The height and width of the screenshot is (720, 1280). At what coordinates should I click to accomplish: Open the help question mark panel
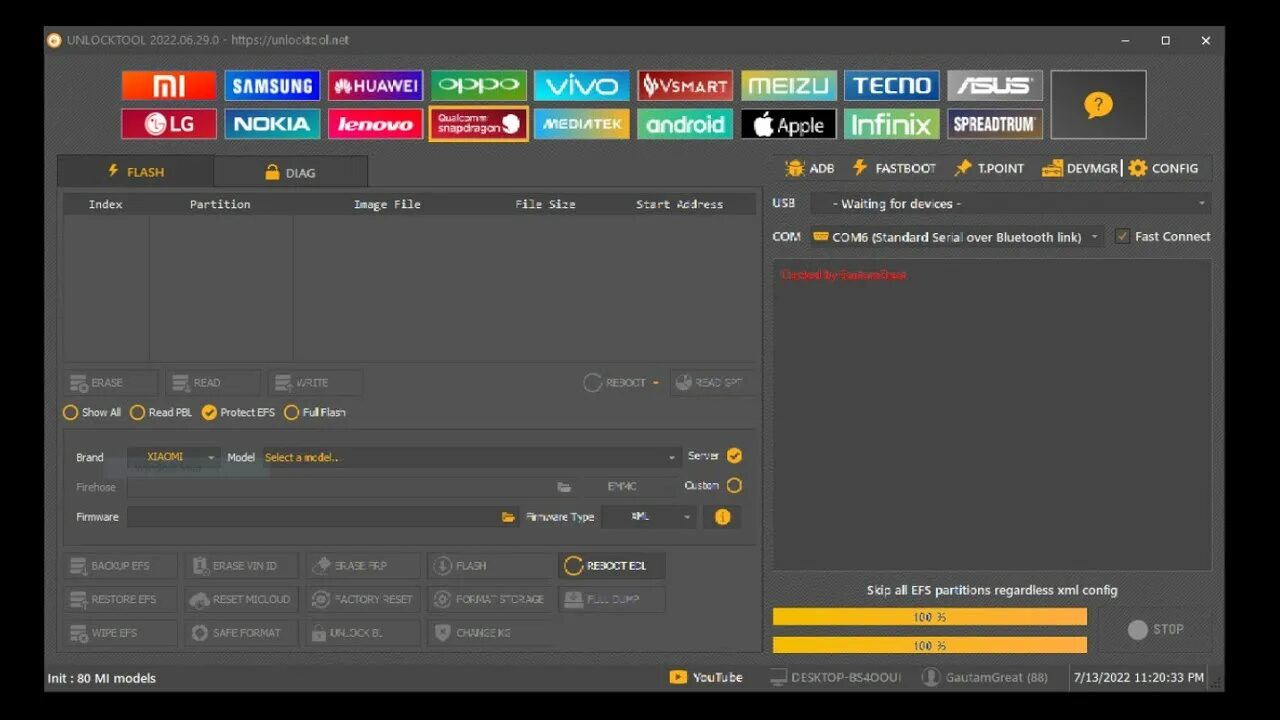pos(1098,104)
